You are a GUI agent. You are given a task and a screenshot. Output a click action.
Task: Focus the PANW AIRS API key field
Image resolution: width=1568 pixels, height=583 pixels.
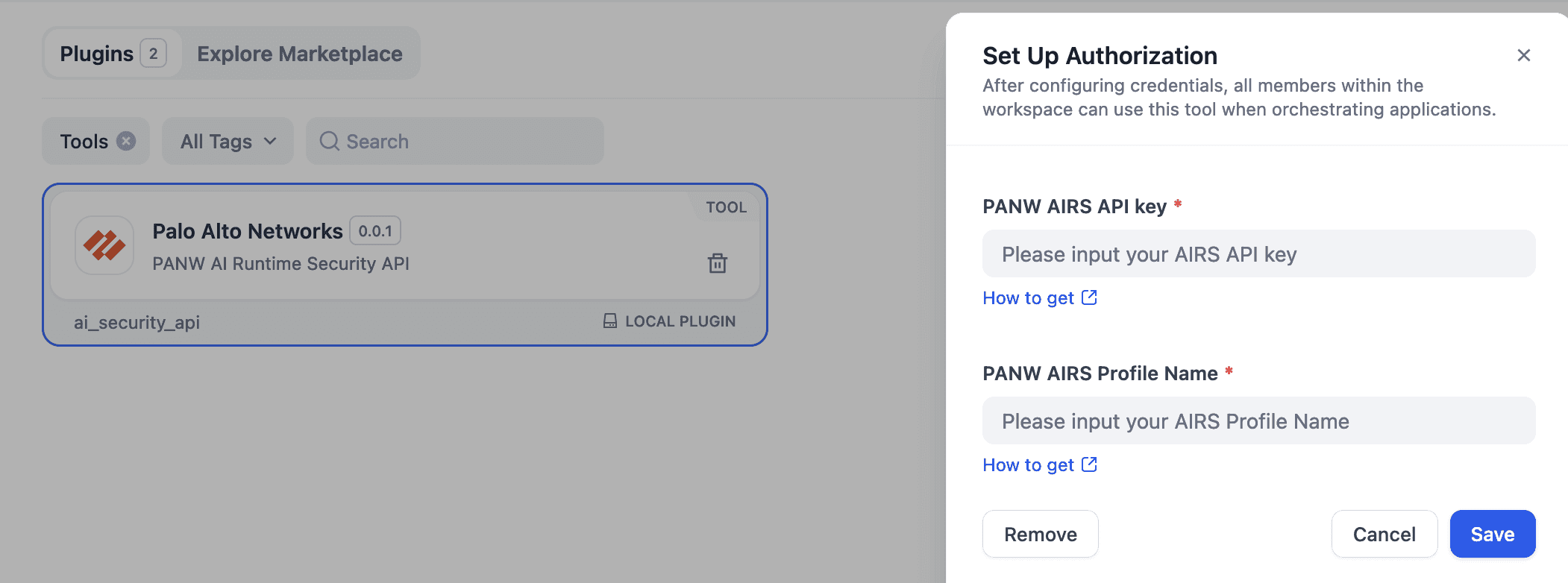point(1258,254)
